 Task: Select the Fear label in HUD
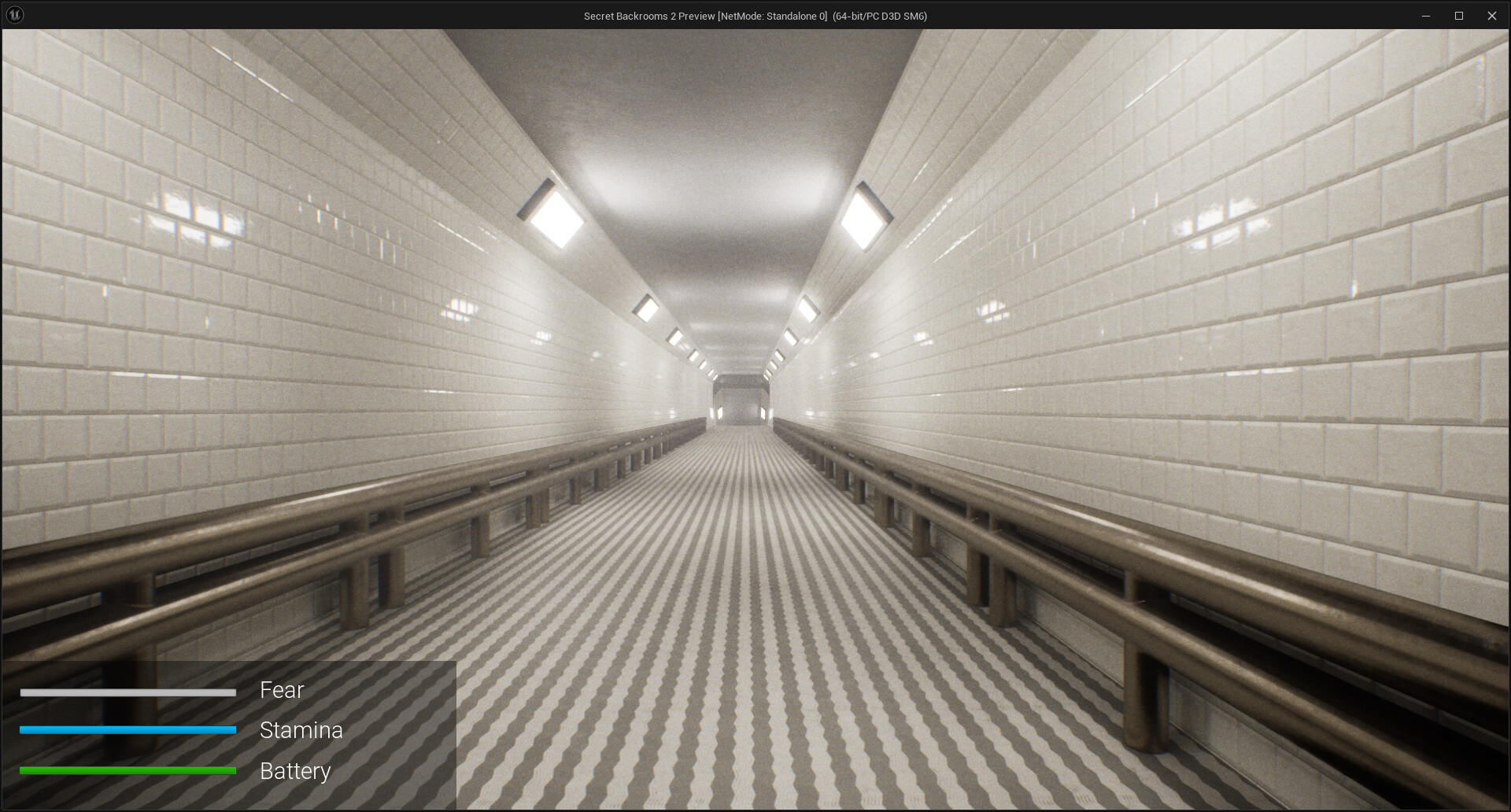point(282,690)
